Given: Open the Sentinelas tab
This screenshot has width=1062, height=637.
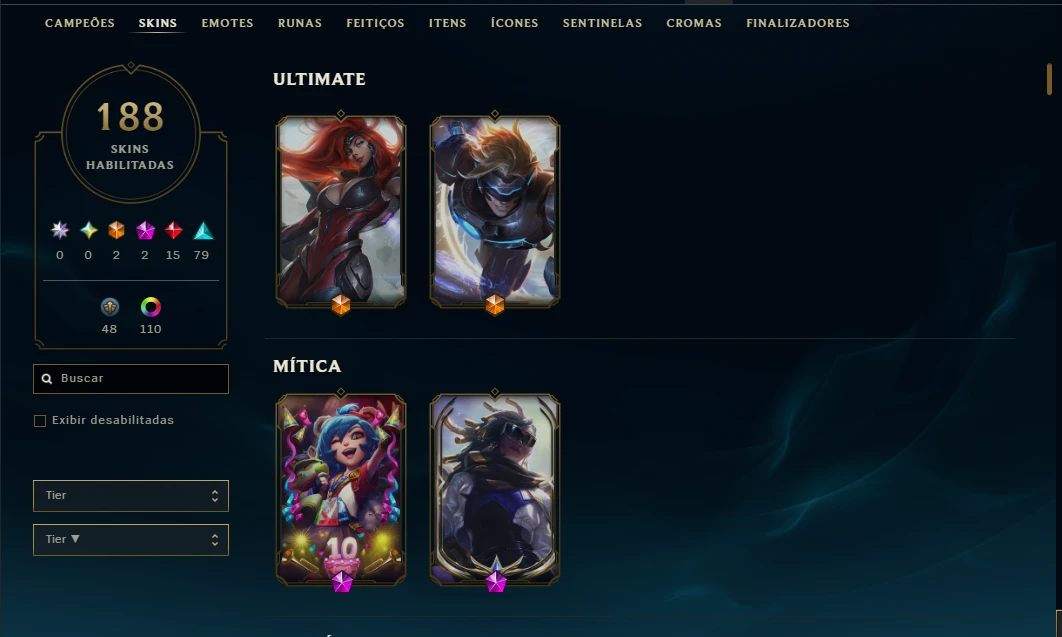Looking at the screenshot, I should click(x=602, y=23).
